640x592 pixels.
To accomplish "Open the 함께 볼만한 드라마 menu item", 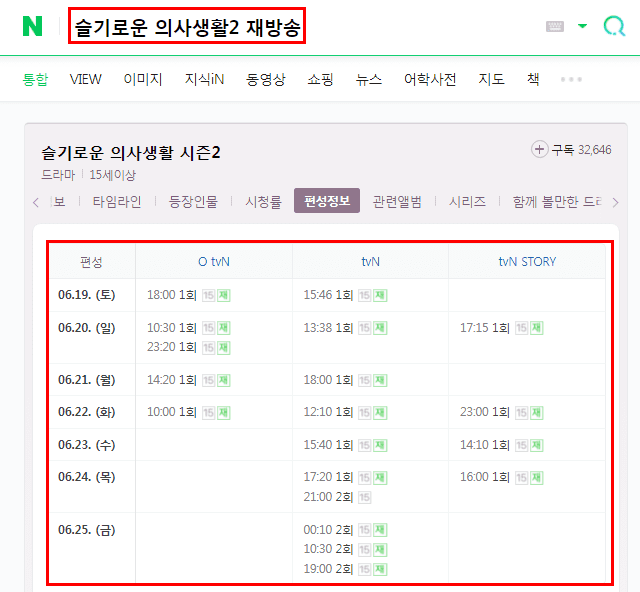I will point(557,201).
